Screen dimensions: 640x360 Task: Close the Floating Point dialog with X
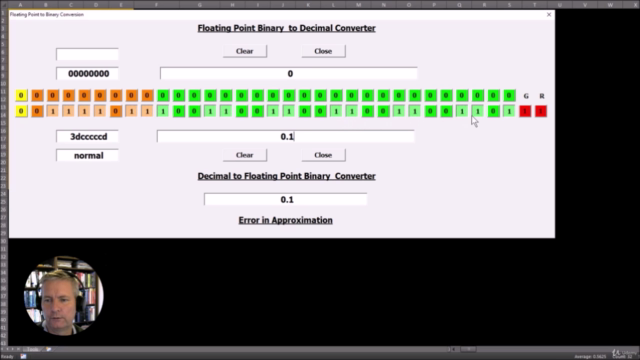coord(549,15)
